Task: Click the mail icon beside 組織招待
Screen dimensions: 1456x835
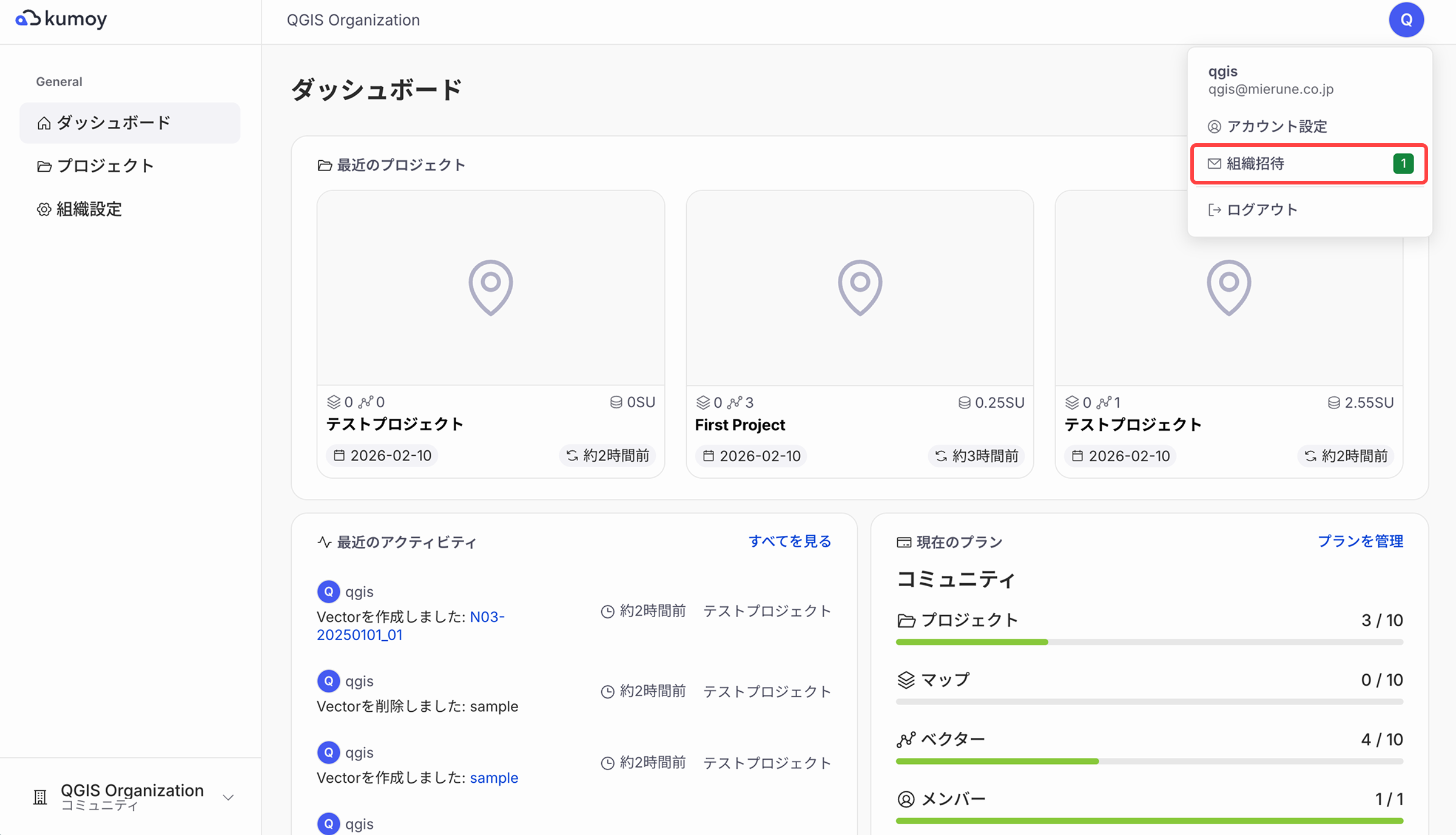Action: tap(1213, 163)
